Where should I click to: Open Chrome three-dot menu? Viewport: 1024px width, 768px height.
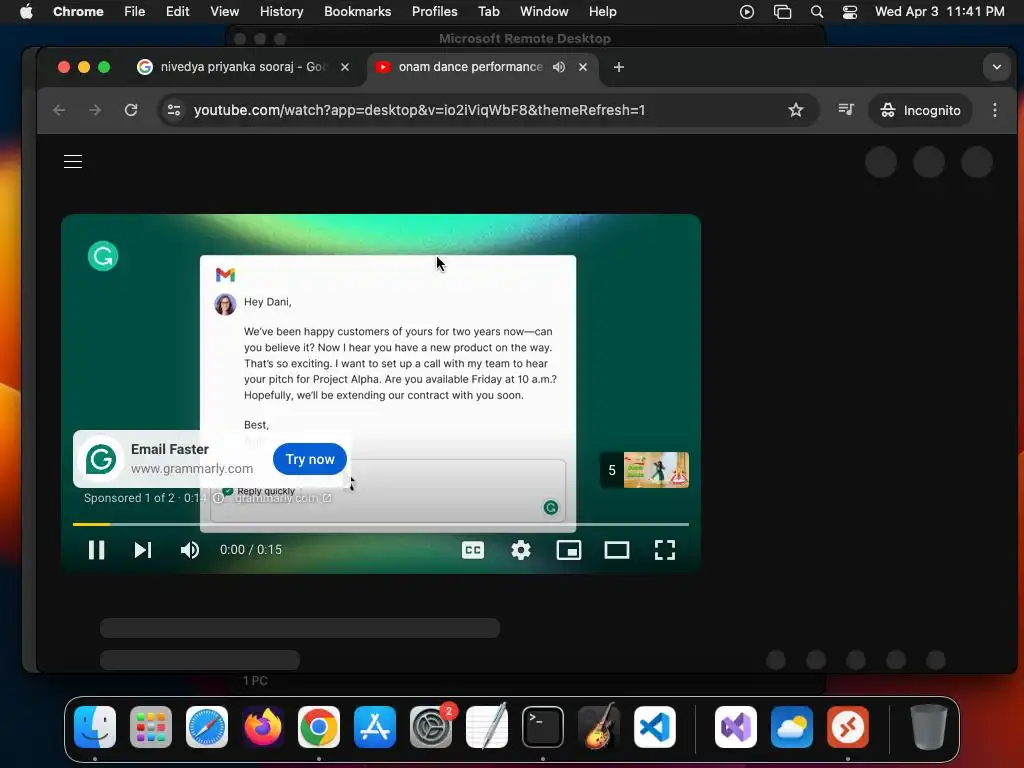[x=995, y=110]
